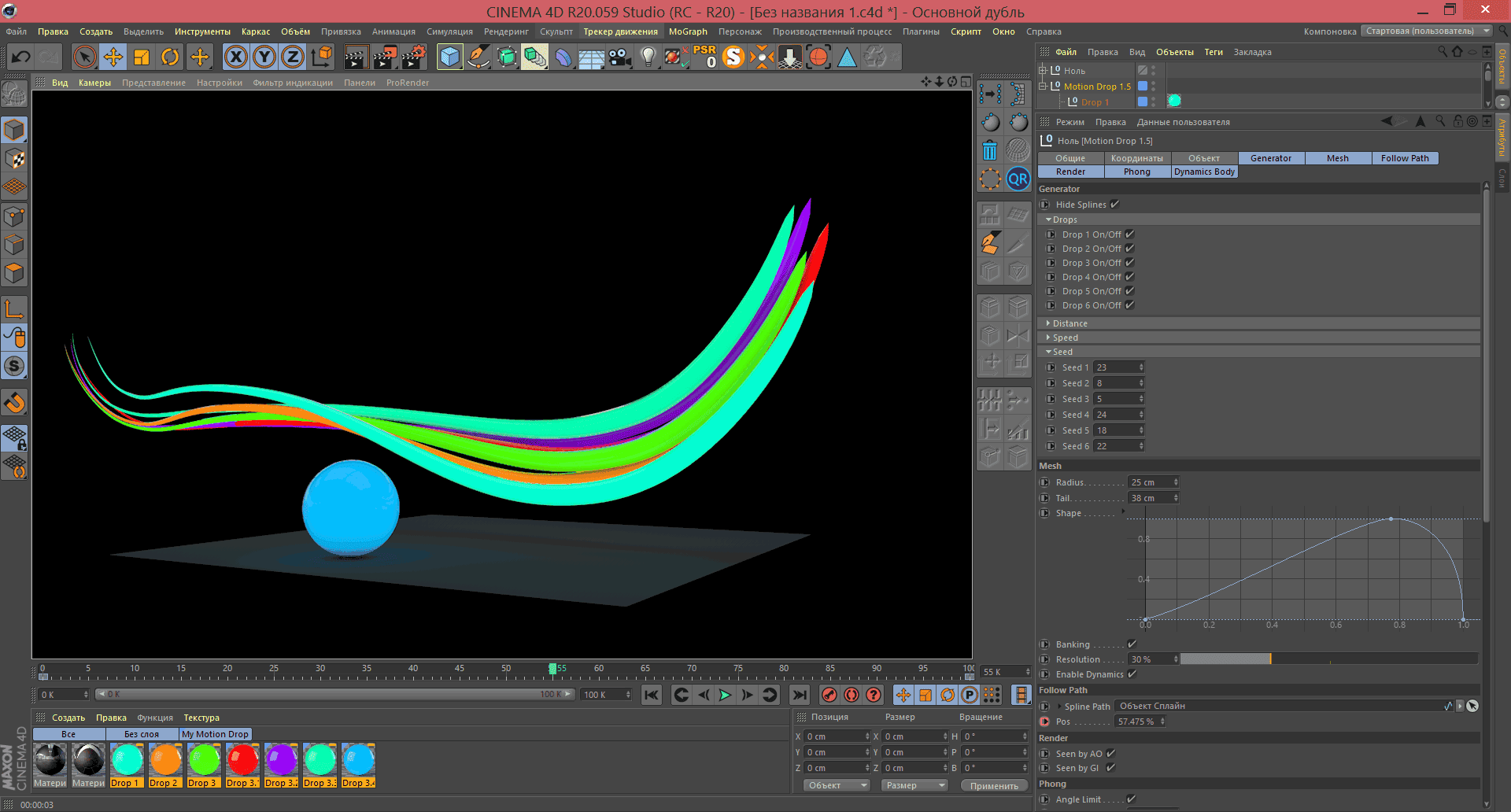1511x812 pixels.
Task: Select the Rotate tool
Action: [170, 57]
